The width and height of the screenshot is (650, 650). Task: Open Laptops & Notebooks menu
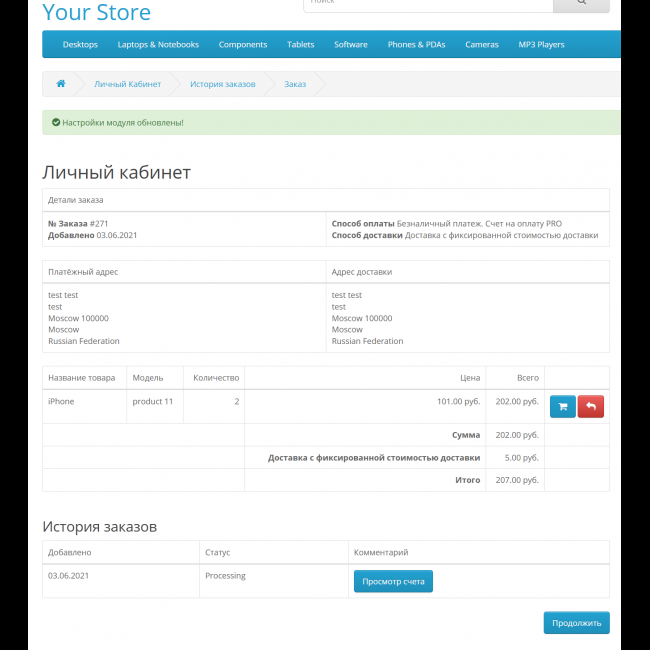click(x=158, y=45)
